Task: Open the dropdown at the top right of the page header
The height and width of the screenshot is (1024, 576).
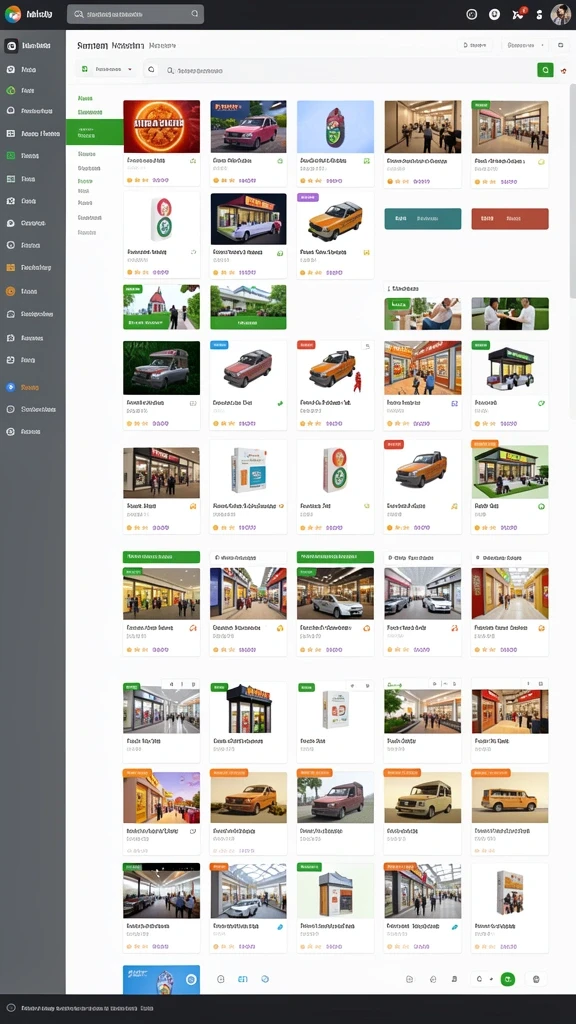Action: coord(526,46)
